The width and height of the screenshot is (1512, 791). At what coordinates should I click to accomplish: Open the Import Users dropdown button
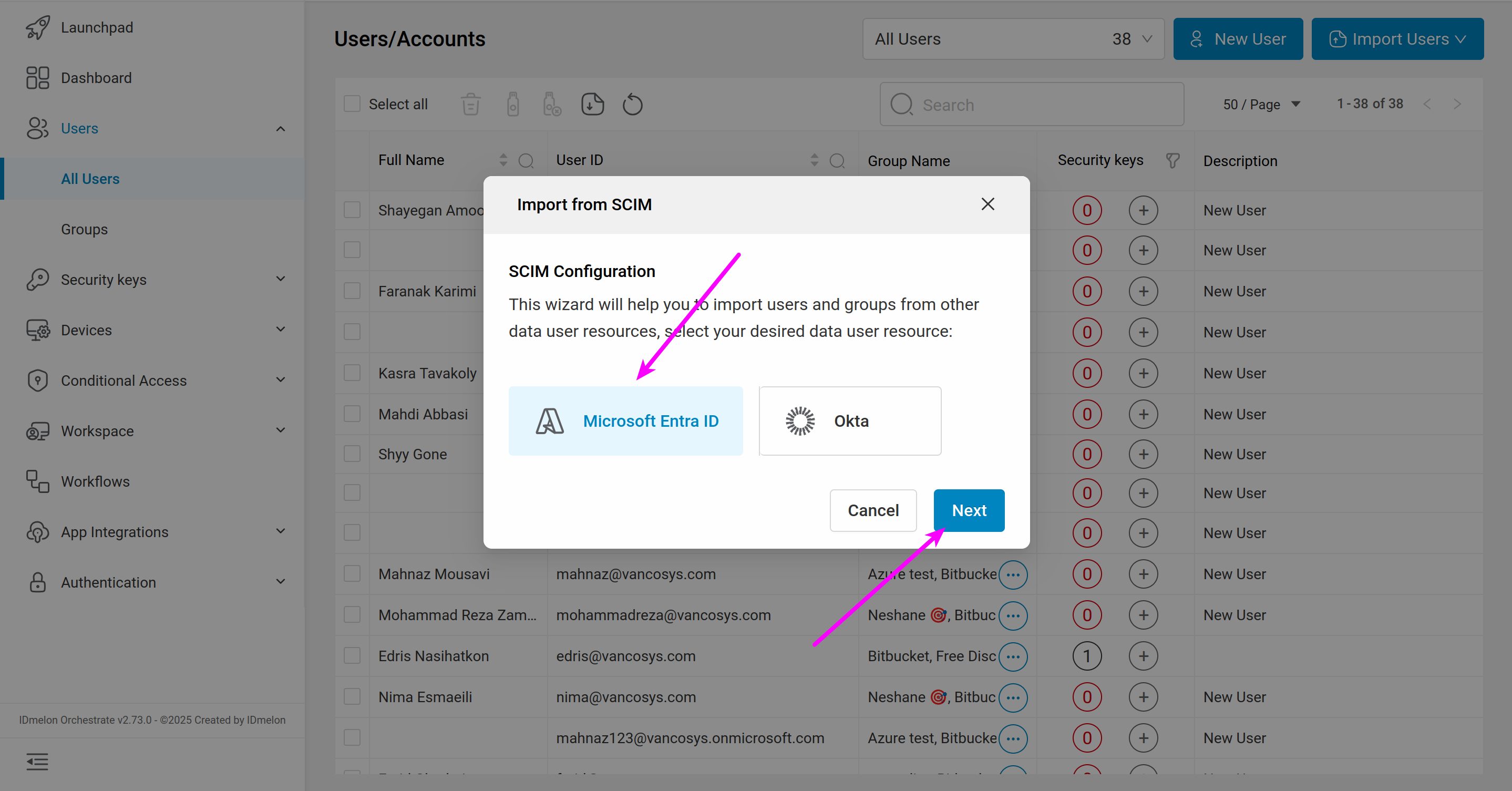click(x=1397, y=39)
